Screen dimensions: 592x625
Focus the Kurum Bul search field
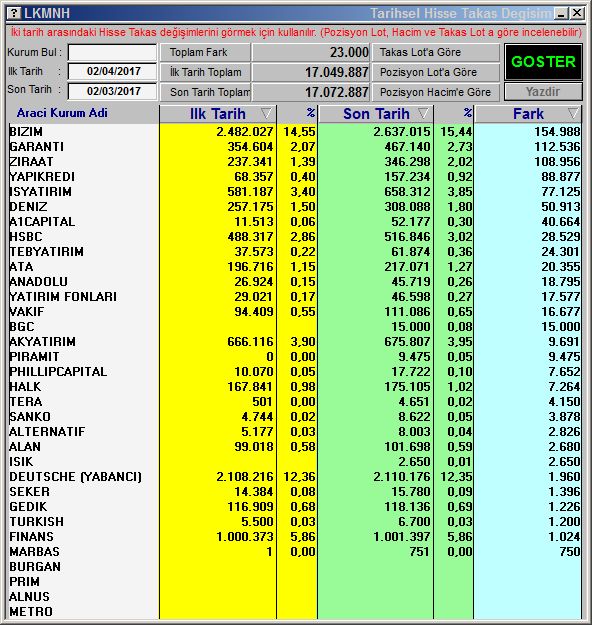point(112,52)
